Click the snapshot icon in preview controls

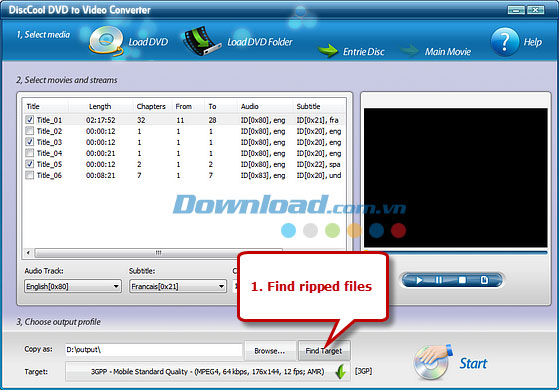[484, 280]
